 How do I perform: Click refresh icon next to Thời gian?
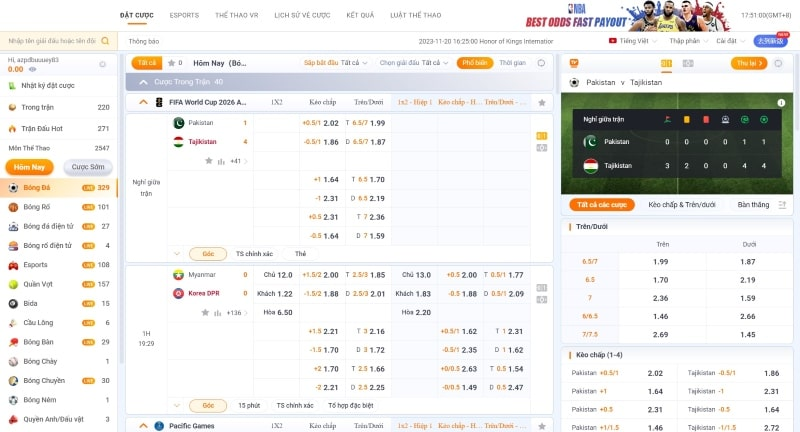tap(541, 63)
